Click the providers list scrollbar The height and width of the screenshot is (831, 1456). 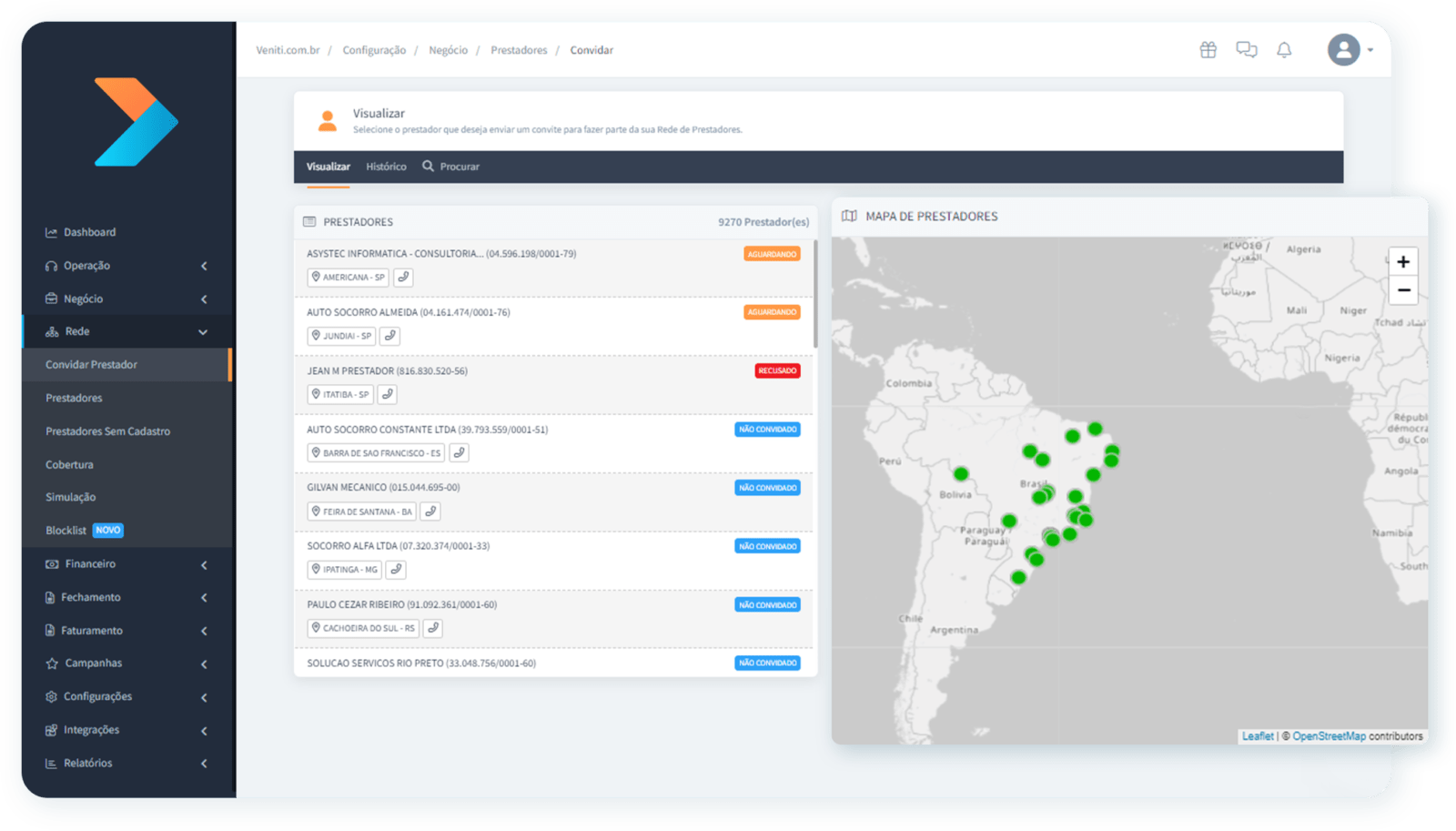(814, 294)
